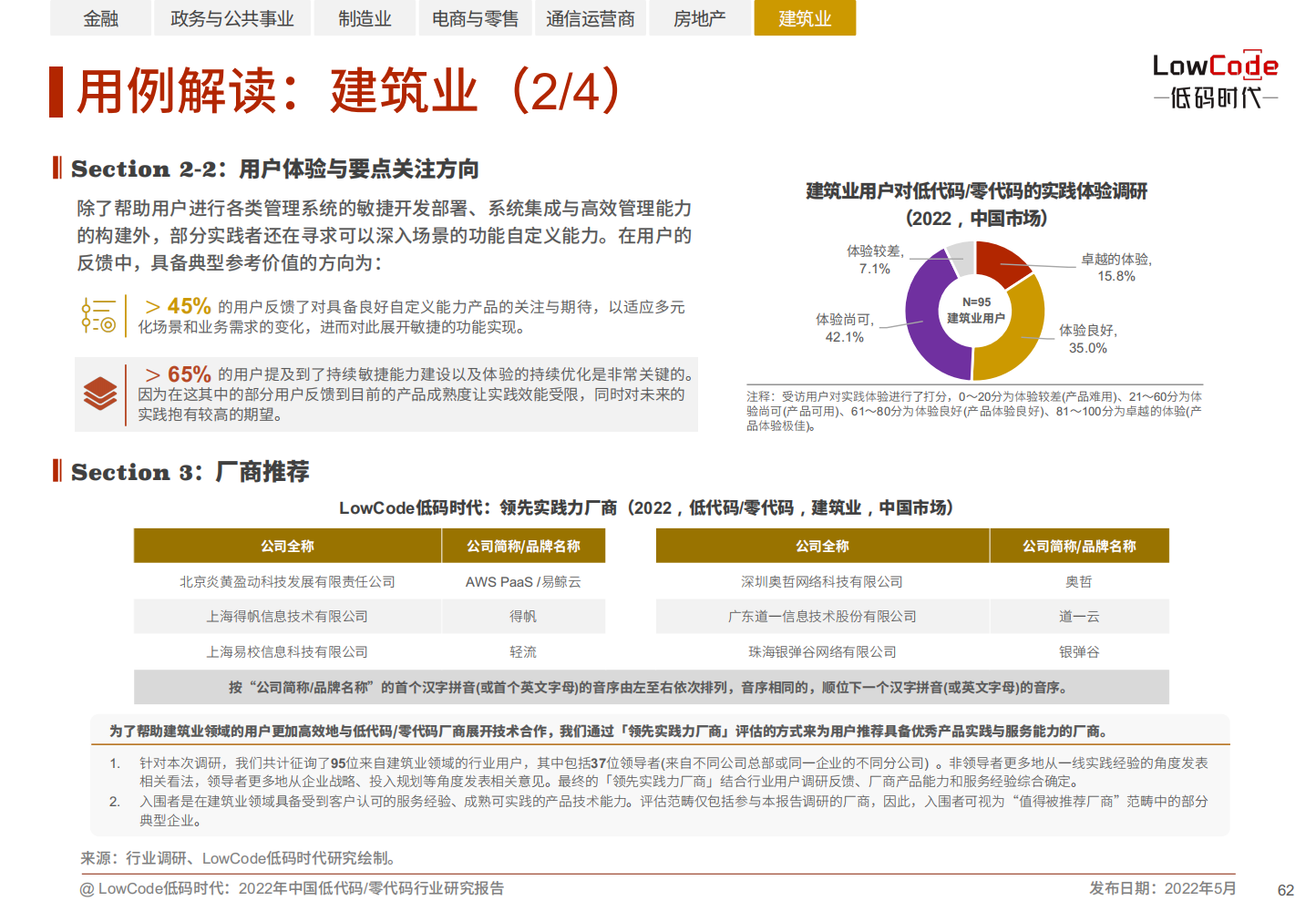Open the 金融 industry tab

(x=100, y=18)
